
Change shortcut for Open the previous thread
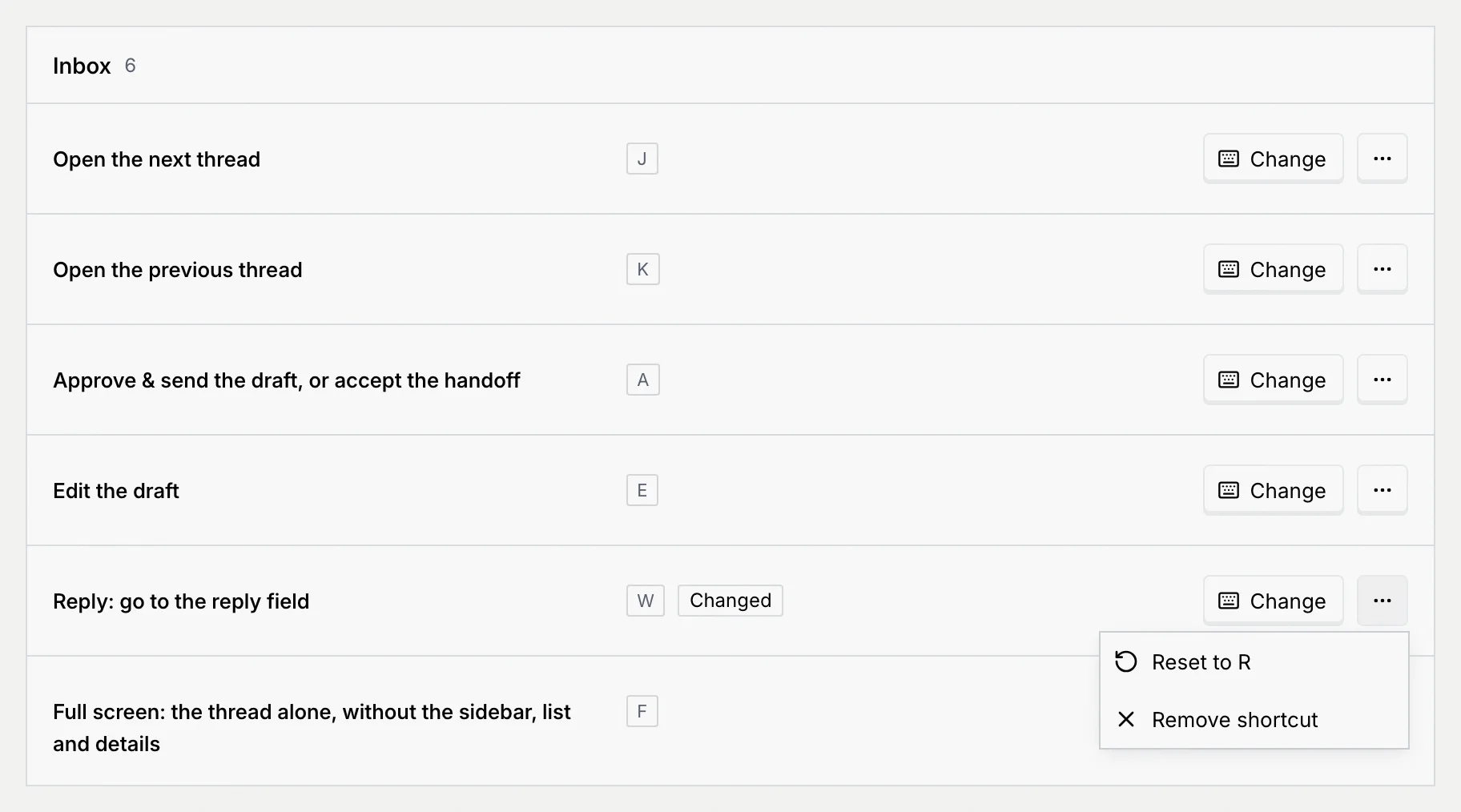[x=1273, y=269]
